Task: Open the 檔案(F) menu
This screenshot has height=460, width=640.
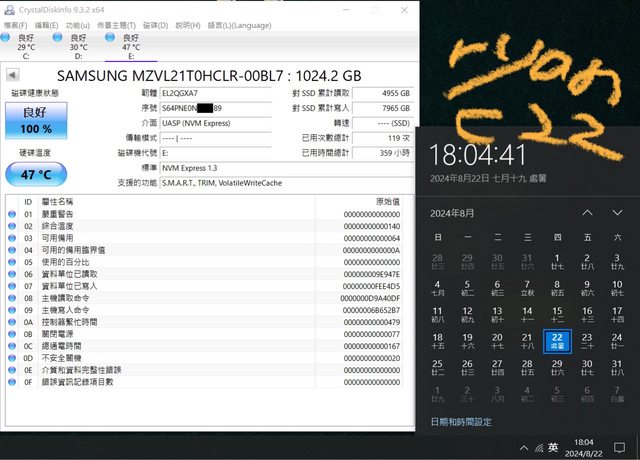Action: point(16,24)
